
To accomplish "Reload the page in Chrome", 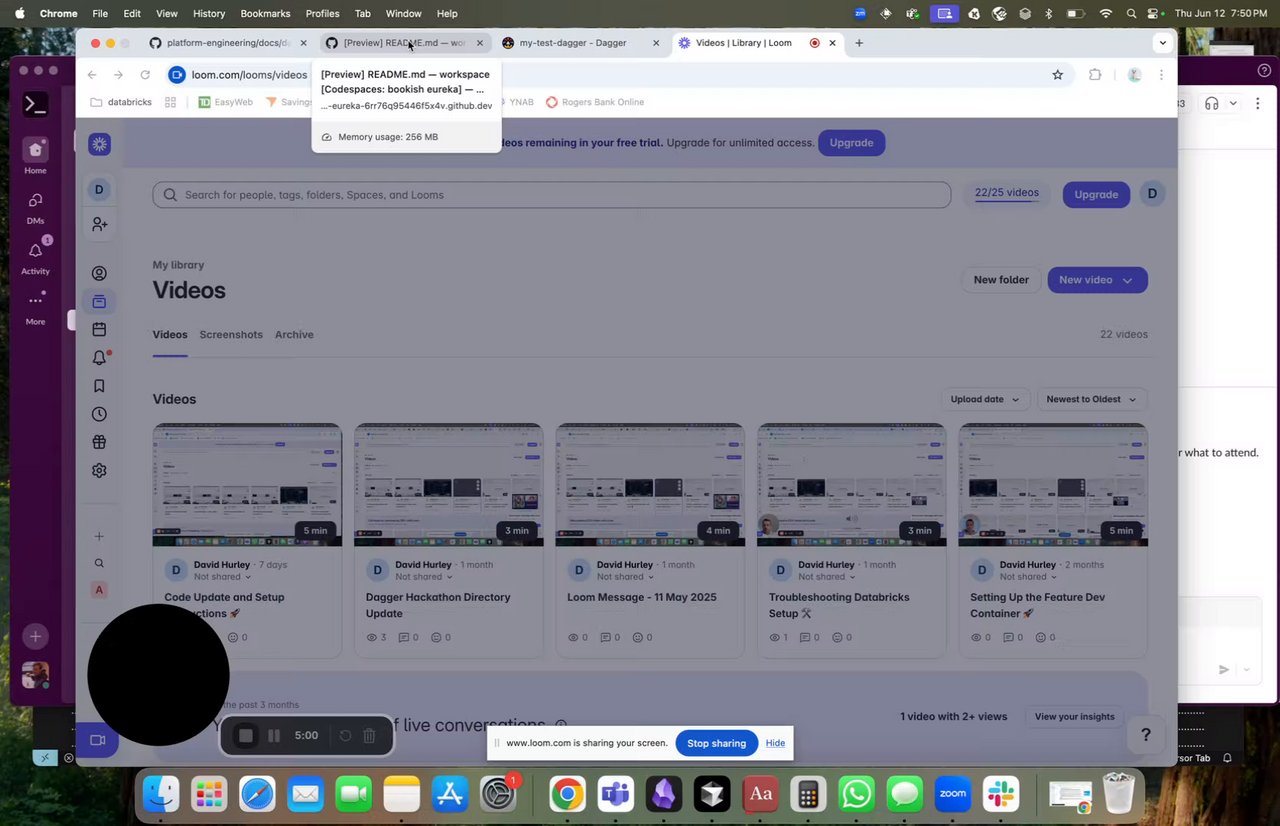I will (x=145, y=75).
